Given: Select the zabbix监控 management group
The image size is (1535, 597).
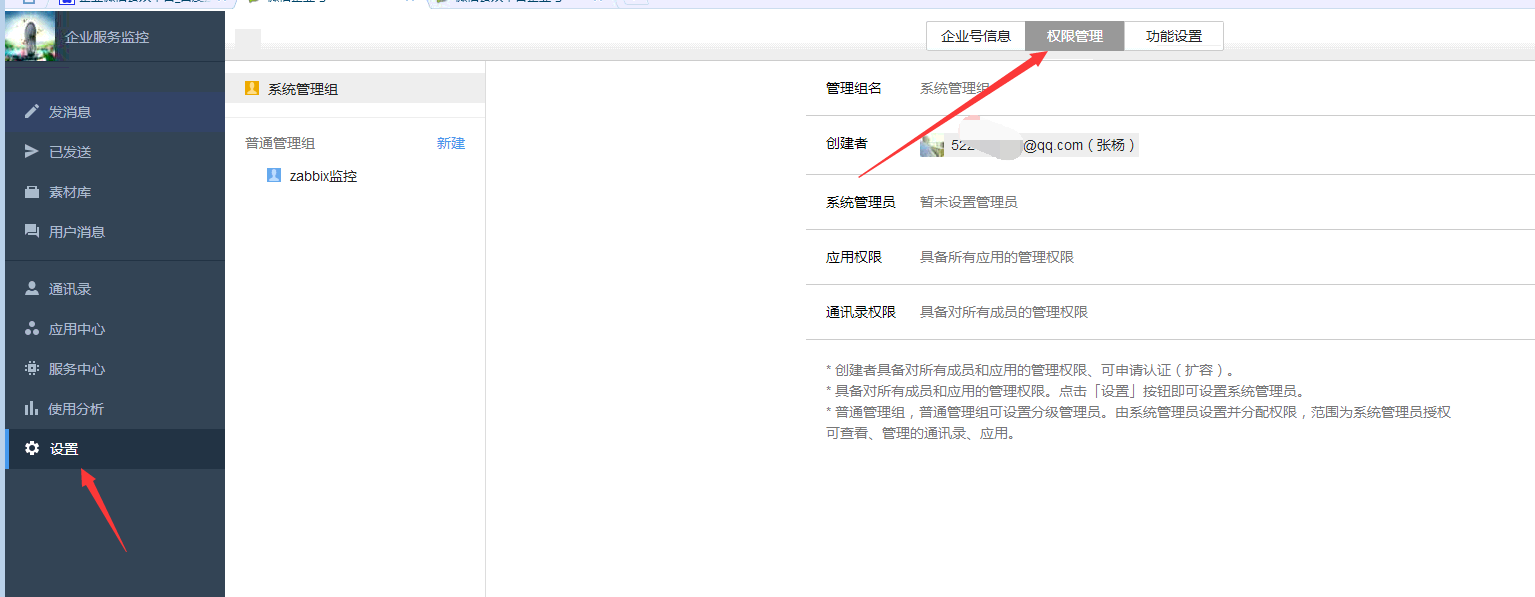Looking at the screenshot, I should point(323,176).
